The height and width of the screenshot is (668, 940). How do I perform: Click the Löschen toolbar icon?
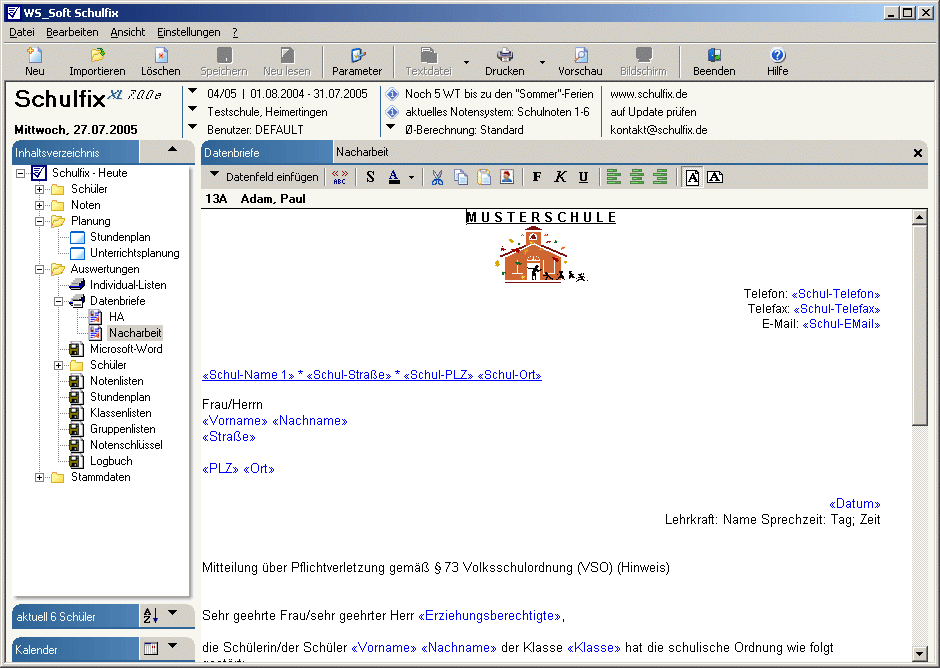coord(161,56)
